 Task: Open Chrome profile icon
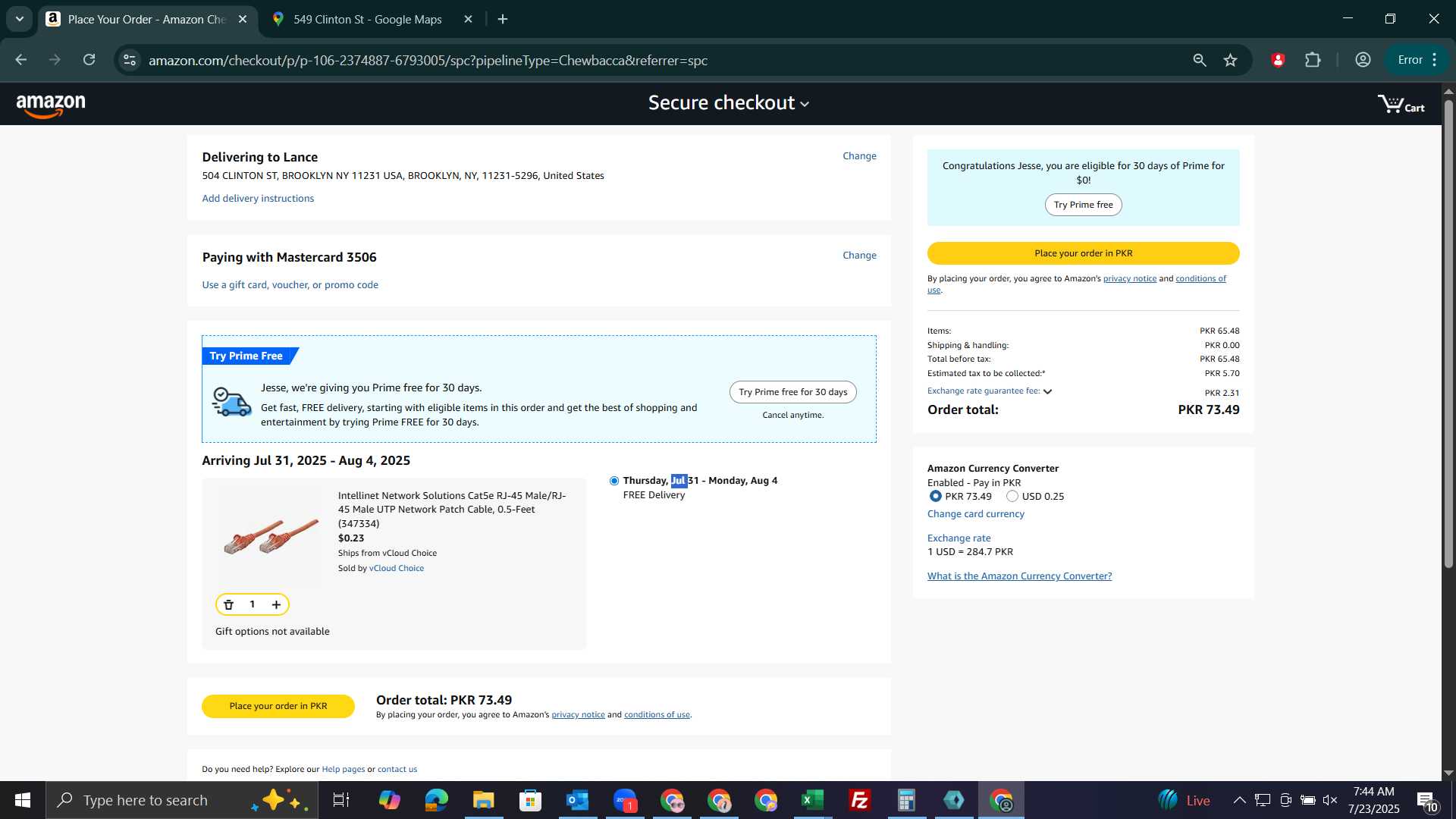[1363, 60]
